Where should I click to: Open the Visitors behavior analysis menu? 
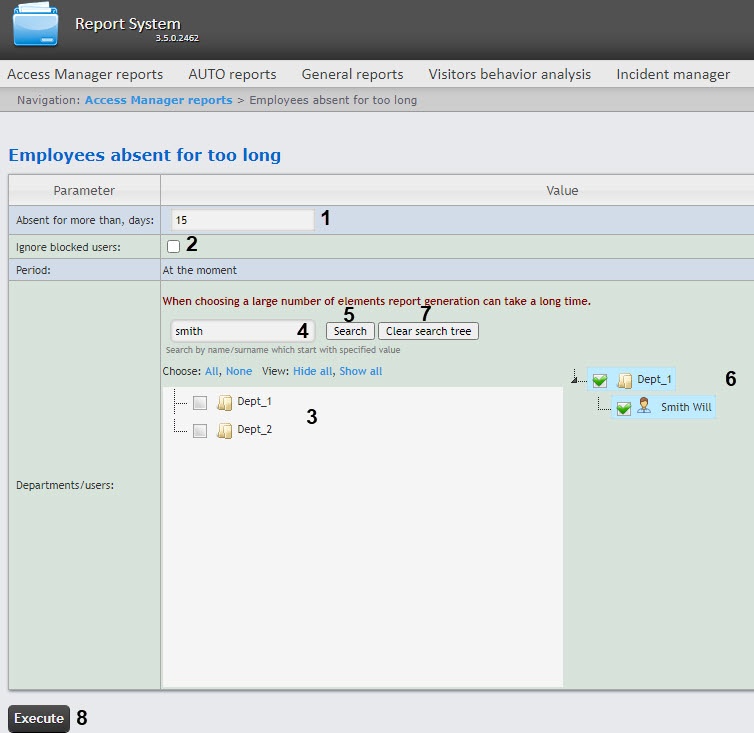[x=509, y=74]
